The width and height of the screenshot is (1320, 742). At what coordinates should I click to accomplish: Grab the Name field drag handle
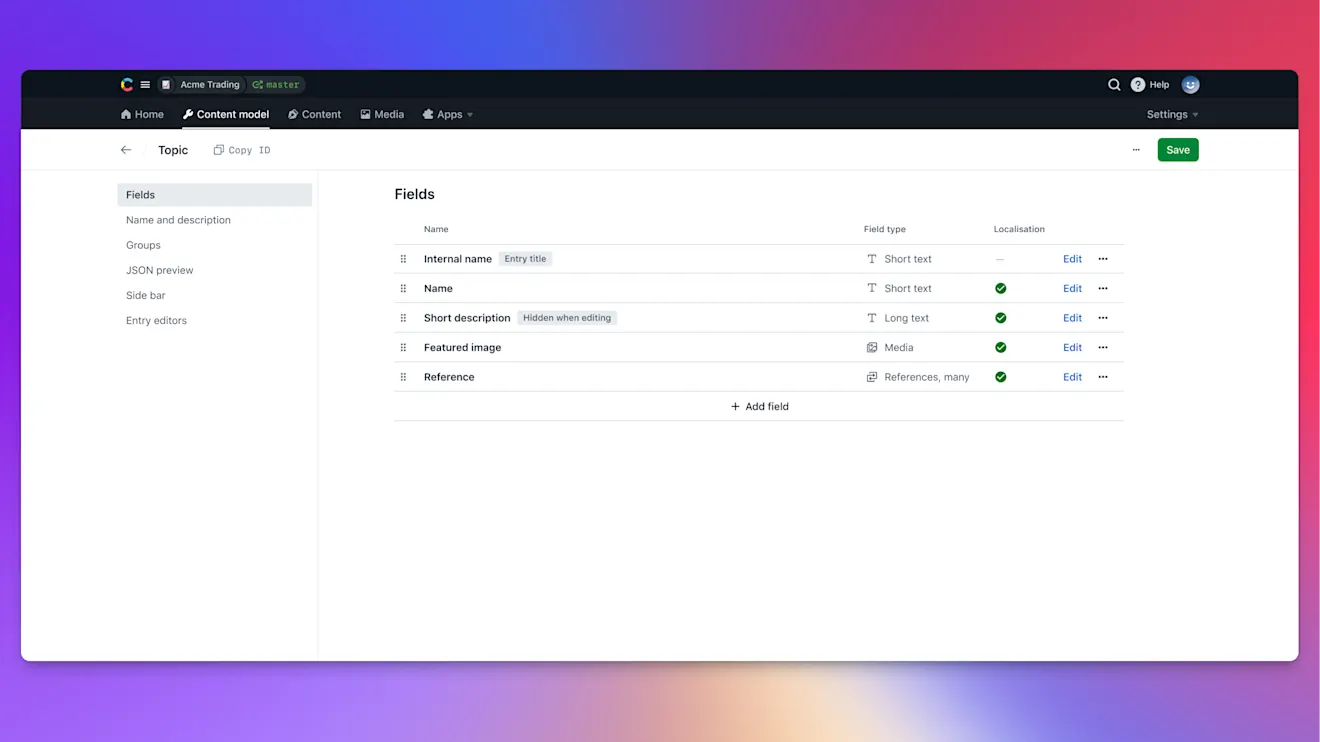[x=403, y=288]
